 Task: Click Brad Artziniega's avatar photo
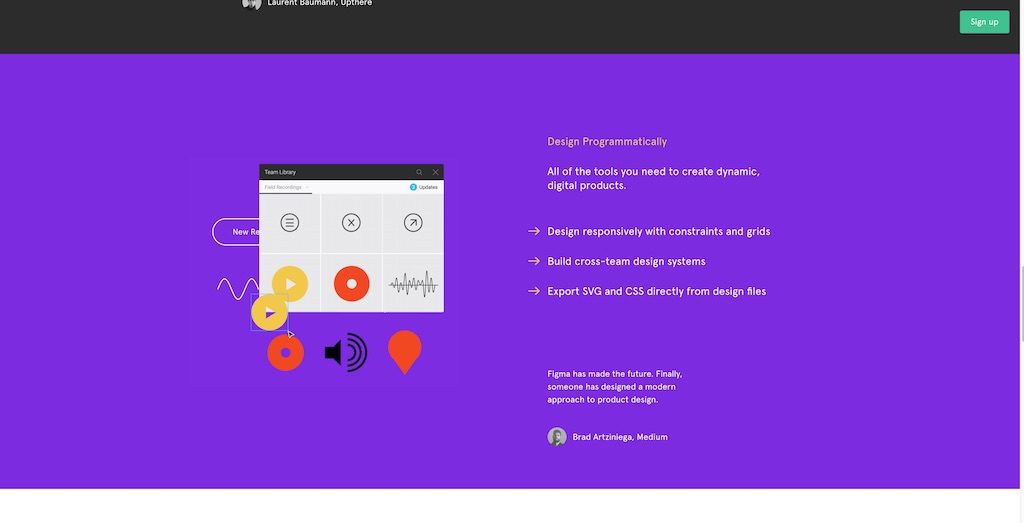(557, 437)
